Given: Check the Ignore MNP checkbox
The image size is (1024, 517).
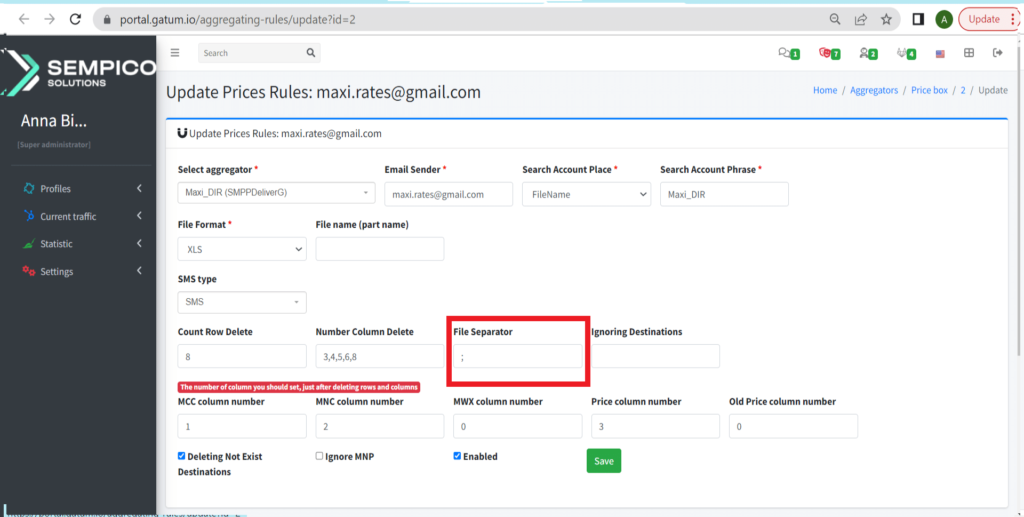Looking at the screenshot, I should pyautogui.click(x=319, y=456).
